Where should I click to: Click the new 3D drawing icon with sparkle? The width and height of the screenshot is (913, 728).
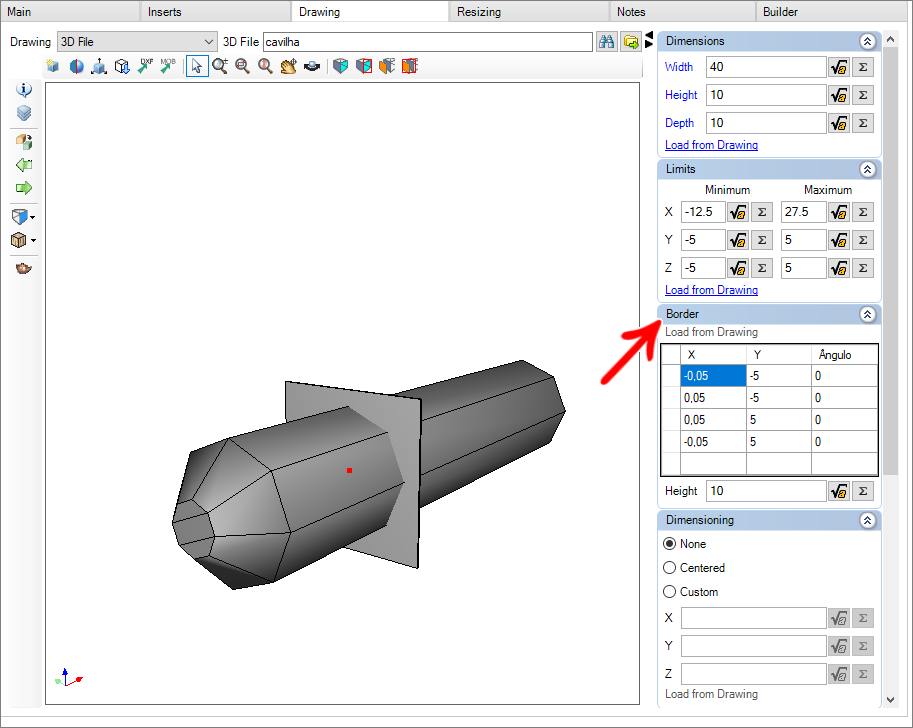(53, 66)
